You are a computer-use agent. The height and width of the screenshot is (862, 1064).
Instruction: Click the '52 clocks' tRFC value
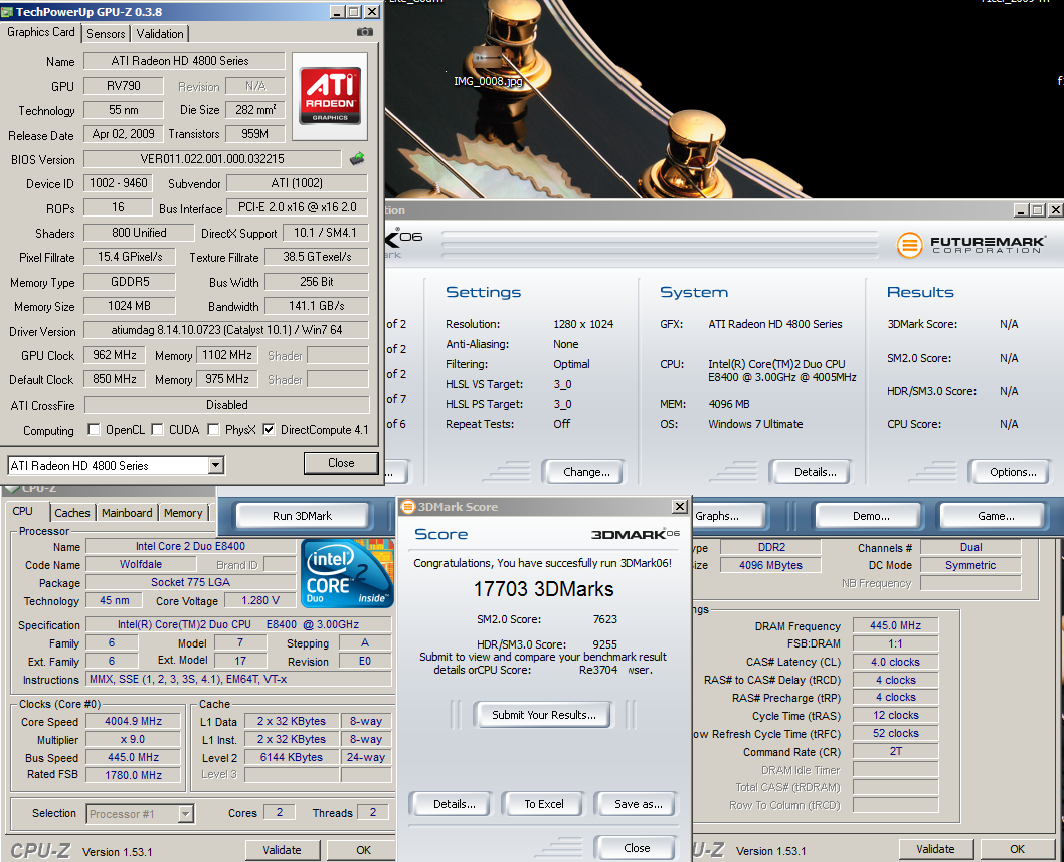[x=895, y=734]
